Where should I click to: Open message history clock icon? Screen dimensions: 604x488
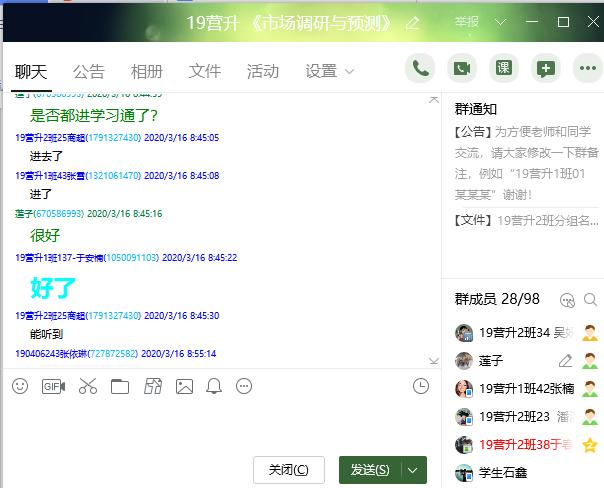click(421, 386)
